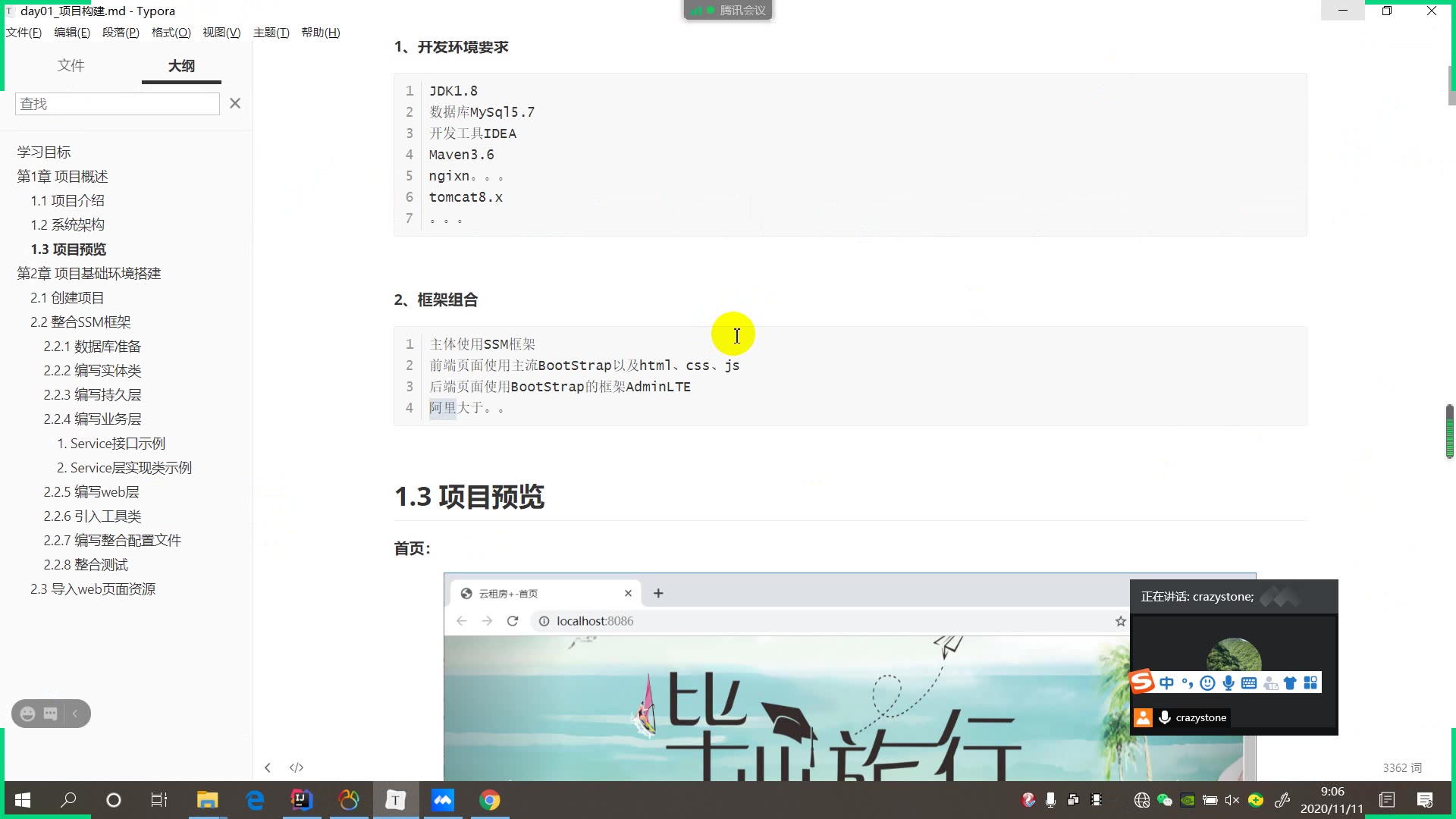The height and width of the screenshot is (819, 1456).
Task: Open Task View in taskbar
Action: point(159,800)
